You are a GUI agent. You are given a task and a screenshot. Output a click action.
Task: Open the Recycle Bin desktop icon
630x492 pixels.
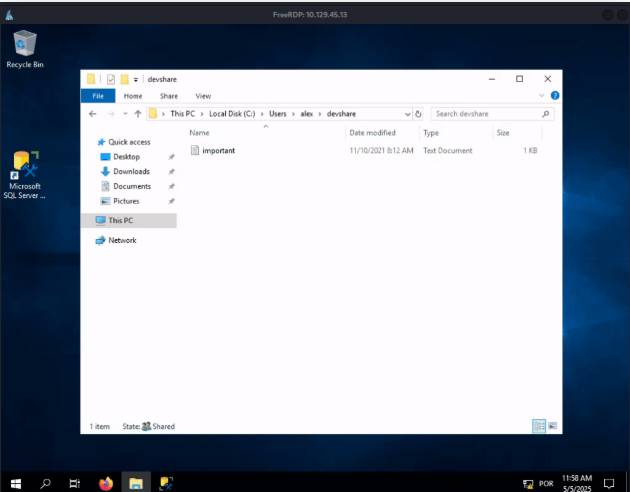pyautogui.click(x=24, y=46)
